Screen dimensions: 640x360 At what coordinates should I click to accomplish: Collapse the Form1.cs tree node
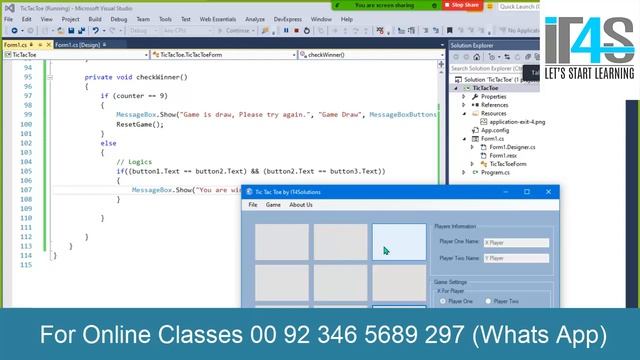click(464, 139)
